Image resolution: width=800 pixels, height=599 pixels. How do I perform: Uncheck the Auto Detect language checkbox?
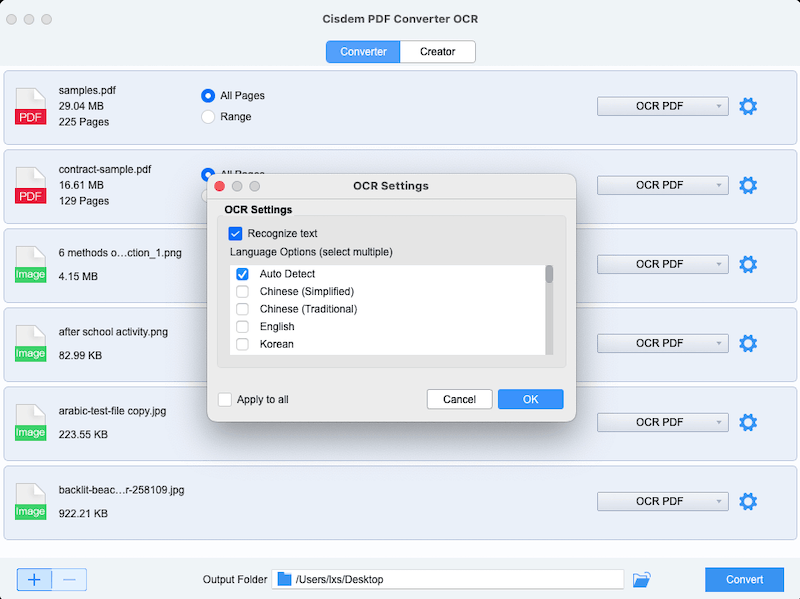click(x=242, y=274)
